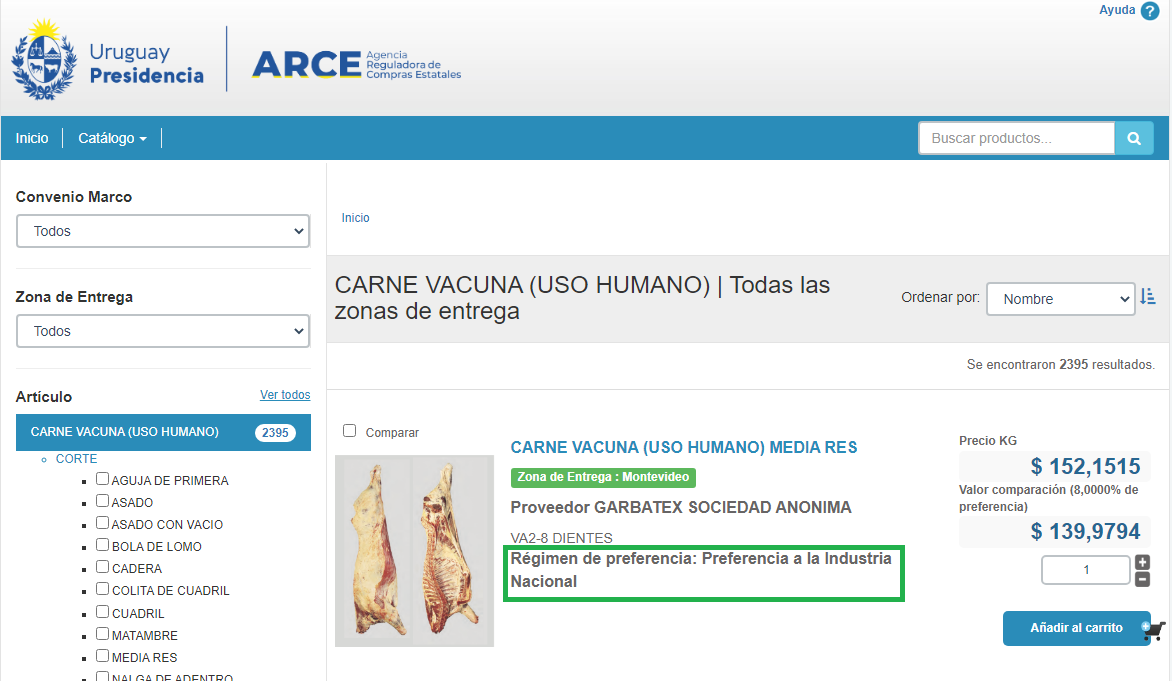Open the Ver todos link
The width and height of the screenshot is (1172, 681).
click(x=285, y=395)
